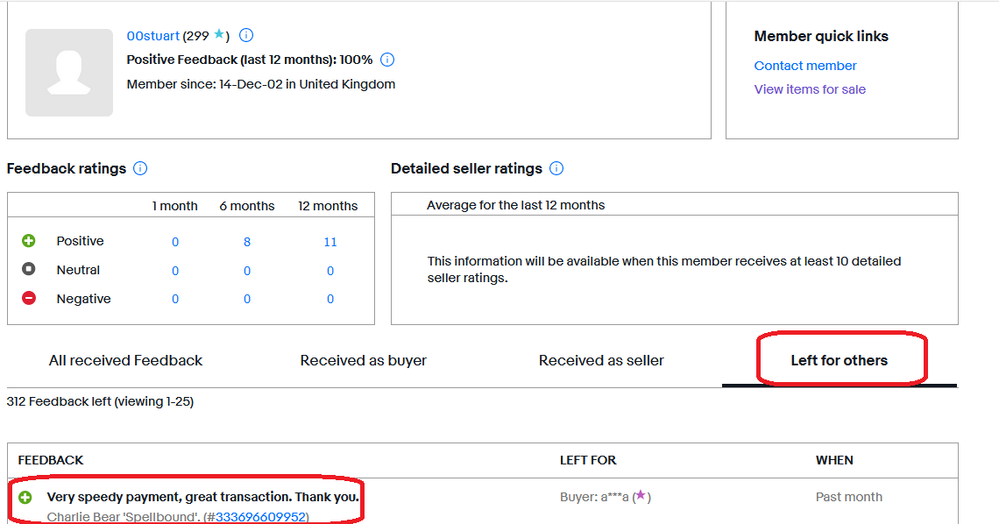
Task: Click the Contact member link
Action: (x=805, y=66)
